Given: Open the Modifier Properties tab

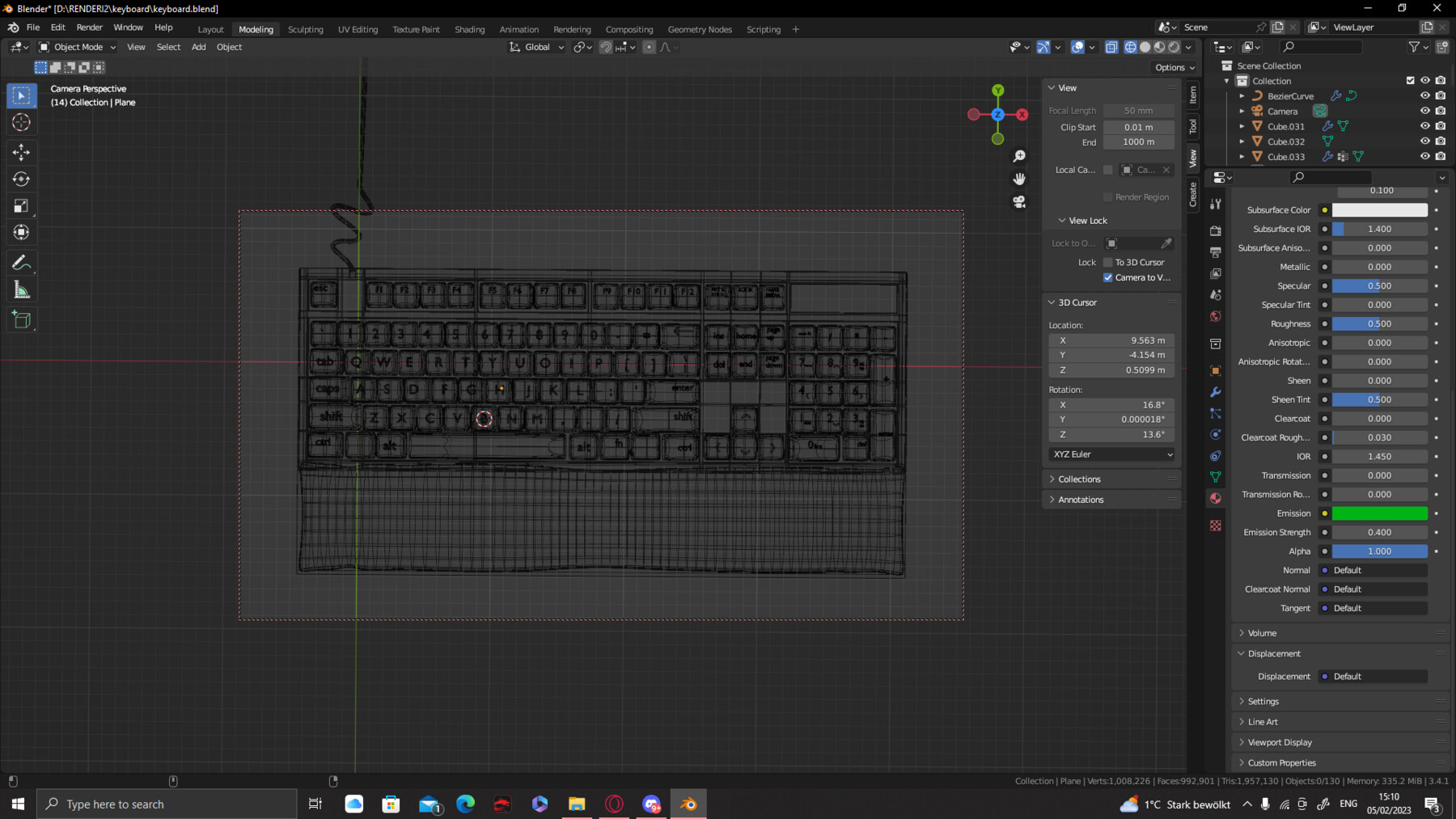Looking at the screenshot, I should pos(1216,391).
